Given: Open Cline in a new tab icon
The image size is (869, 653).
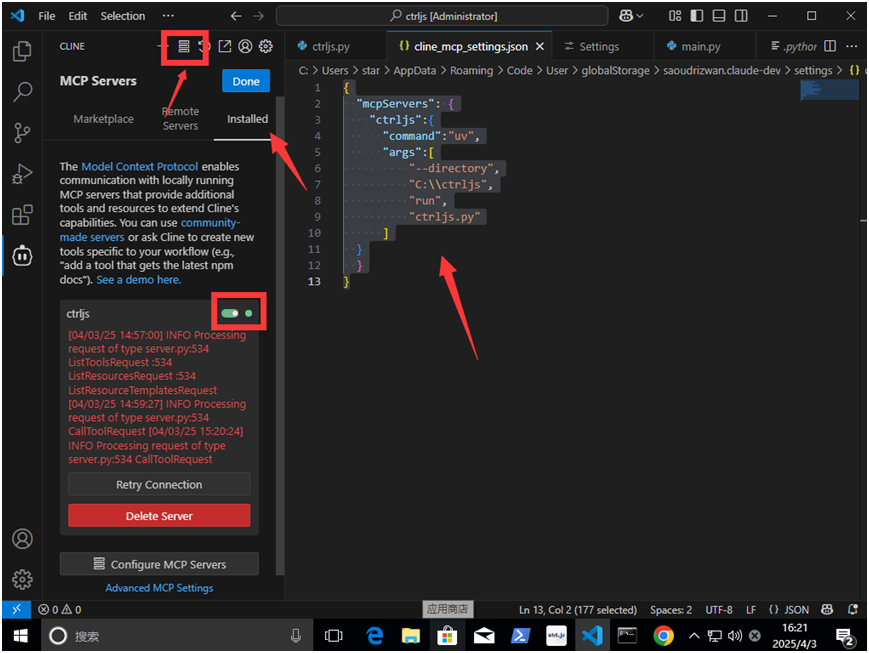Looking at the screenshot, I should pos(224,46).
